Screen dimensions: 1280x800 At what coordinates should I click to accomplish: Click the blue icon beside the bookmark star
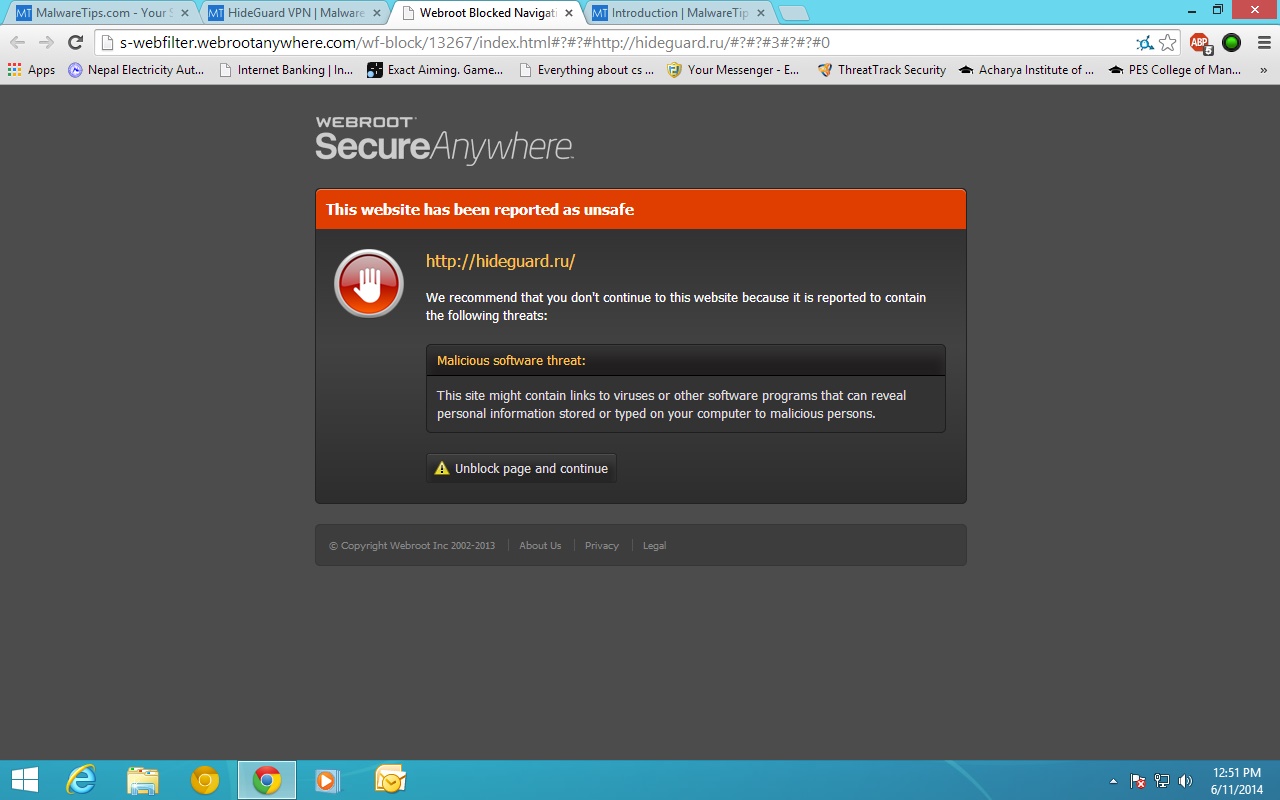(x=1145, y=43)
